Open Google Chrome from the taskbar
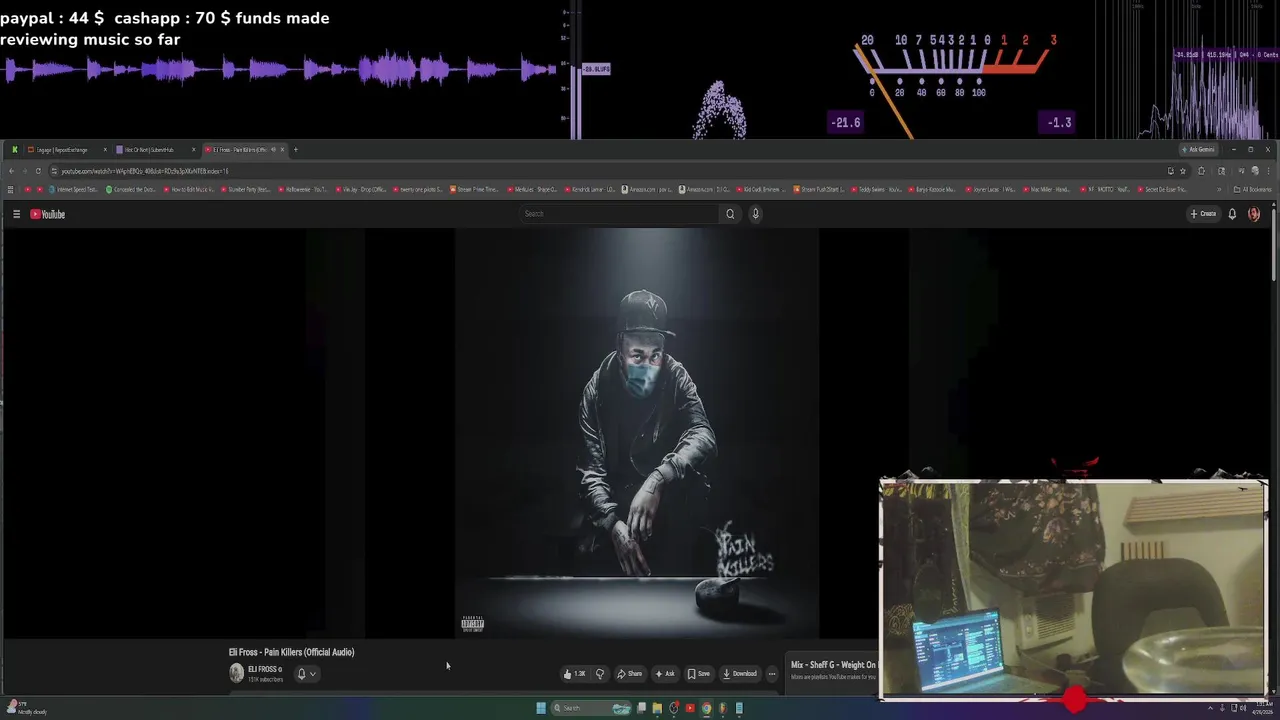1280x720 pixels. coord(707,708)
